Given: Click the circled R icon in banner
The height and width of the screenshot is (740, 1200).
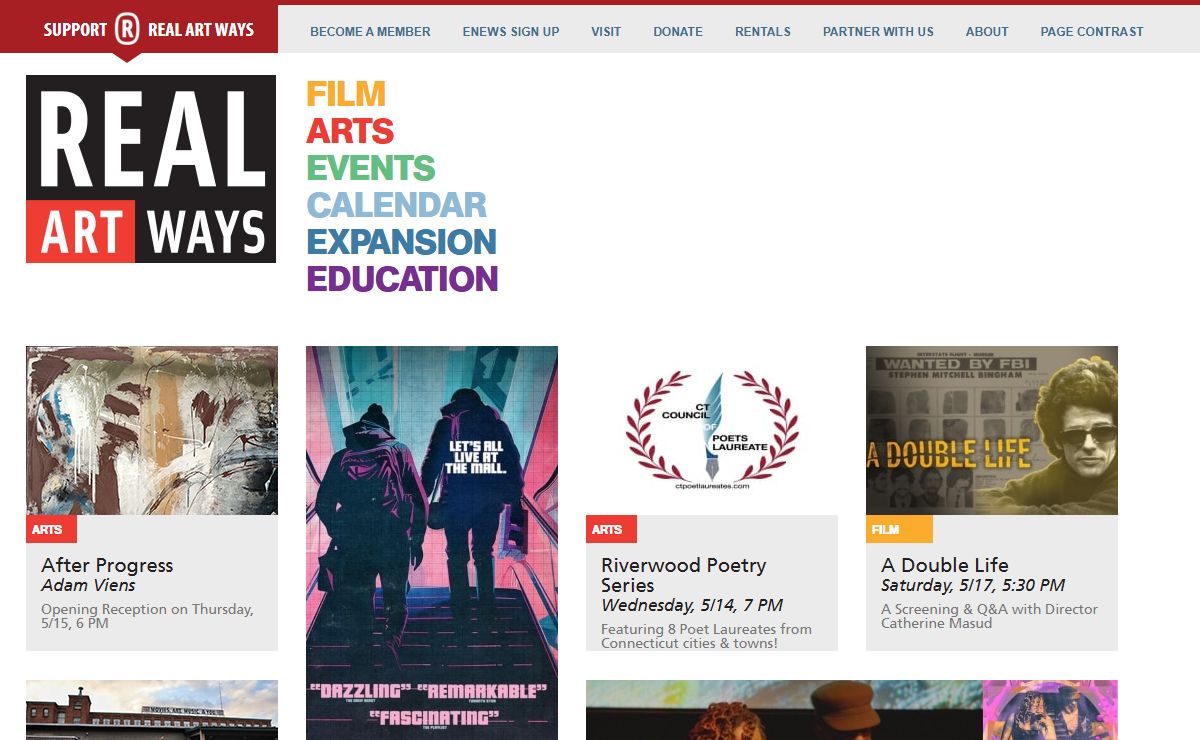Looking at the screenshot, I should 127,29.
